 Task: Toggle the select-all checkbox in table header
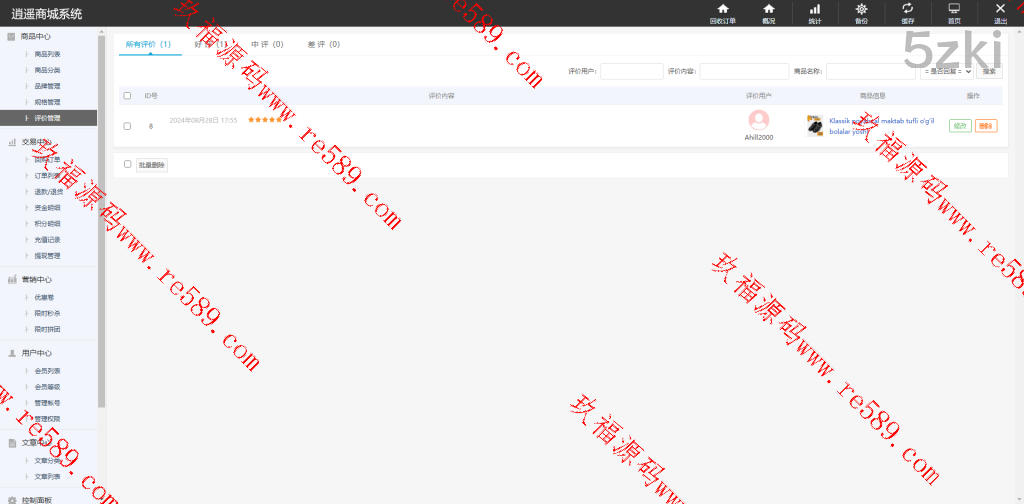(127, 96)
